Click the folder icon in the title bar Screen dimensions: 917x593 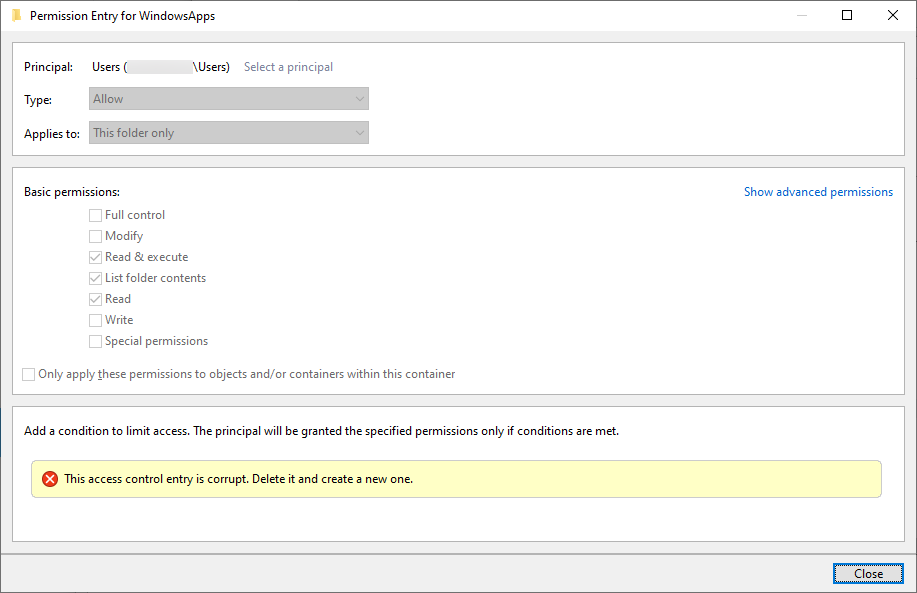16,15
